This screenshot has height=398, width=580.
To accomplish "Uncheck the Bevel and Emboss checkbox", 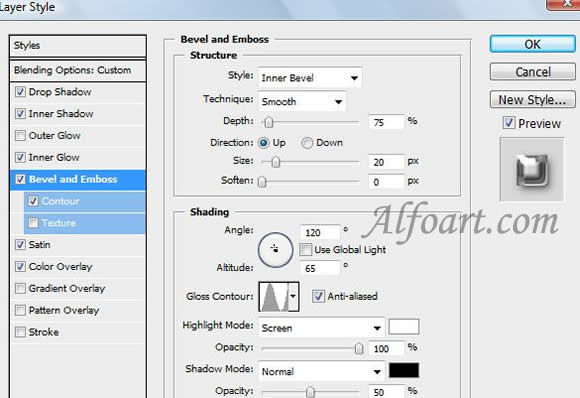I will tap(20, 179).
